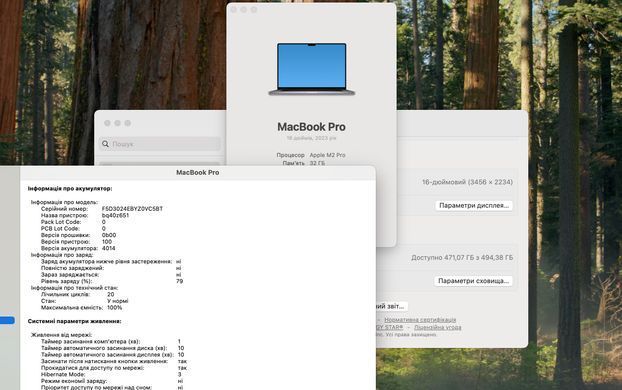Click battery version value 4014
The height and width of the screenshot is (390, 622).
pyautogui.click(x=109, y=248)
